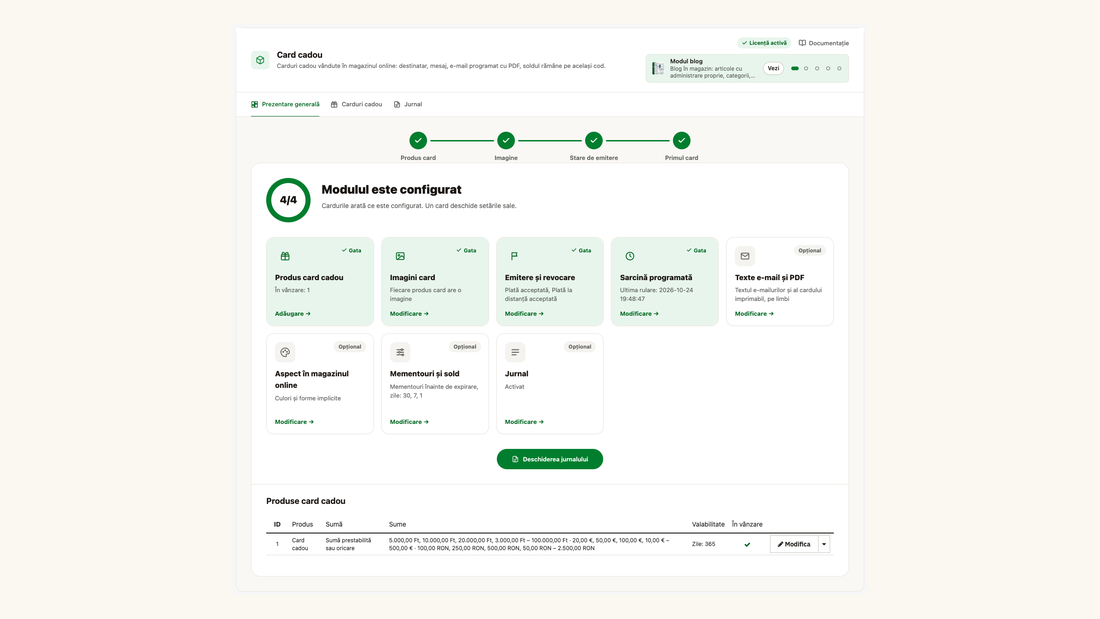Click the Primul card step checkmark
The image size is (1100, 619).
pos(681,140)
